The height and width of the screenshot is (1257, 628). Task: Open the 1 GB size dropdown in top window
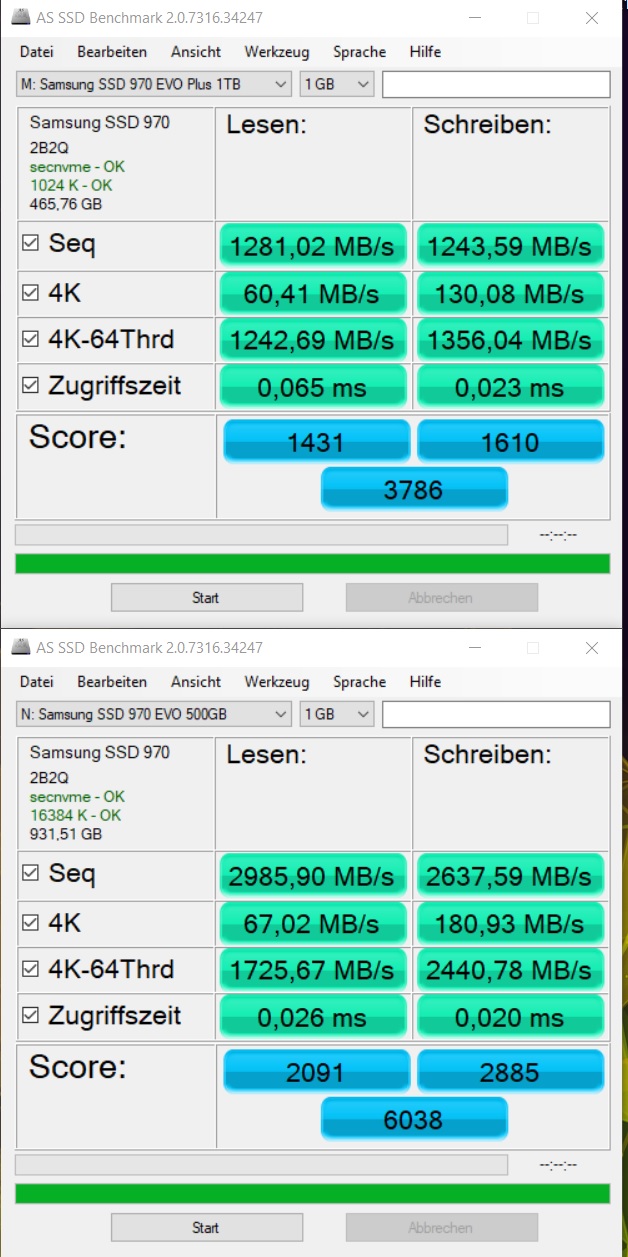coord(337,84)
